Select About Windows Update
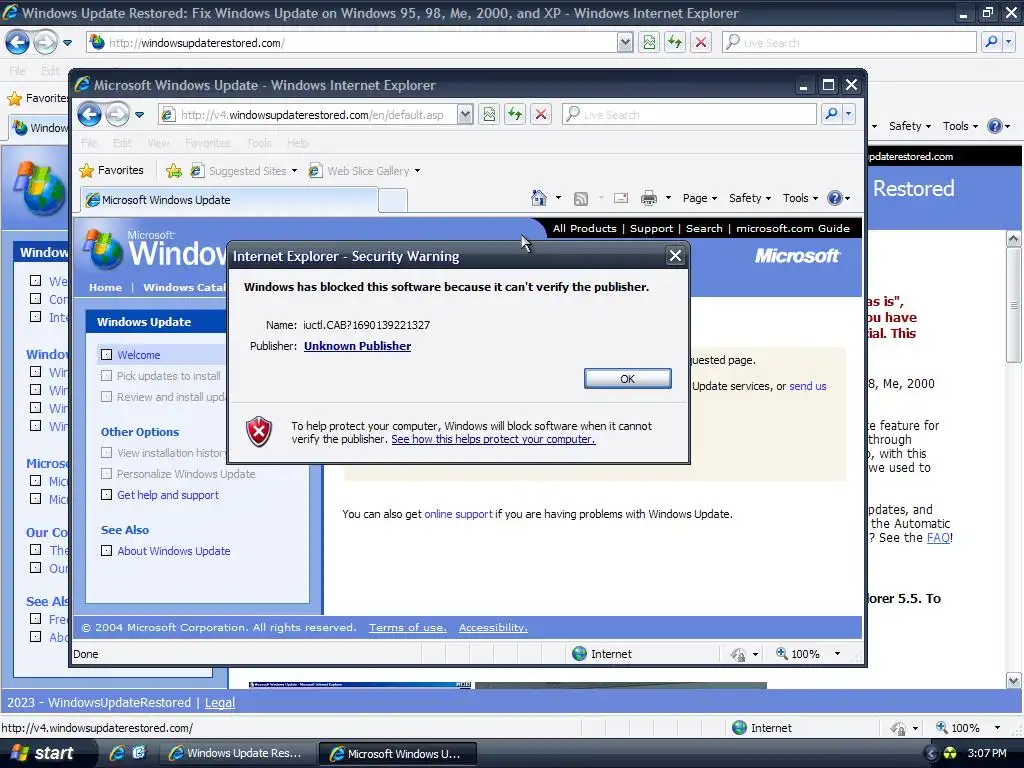Viewport: 1024px width, 768px height. [x=174, y=551]
